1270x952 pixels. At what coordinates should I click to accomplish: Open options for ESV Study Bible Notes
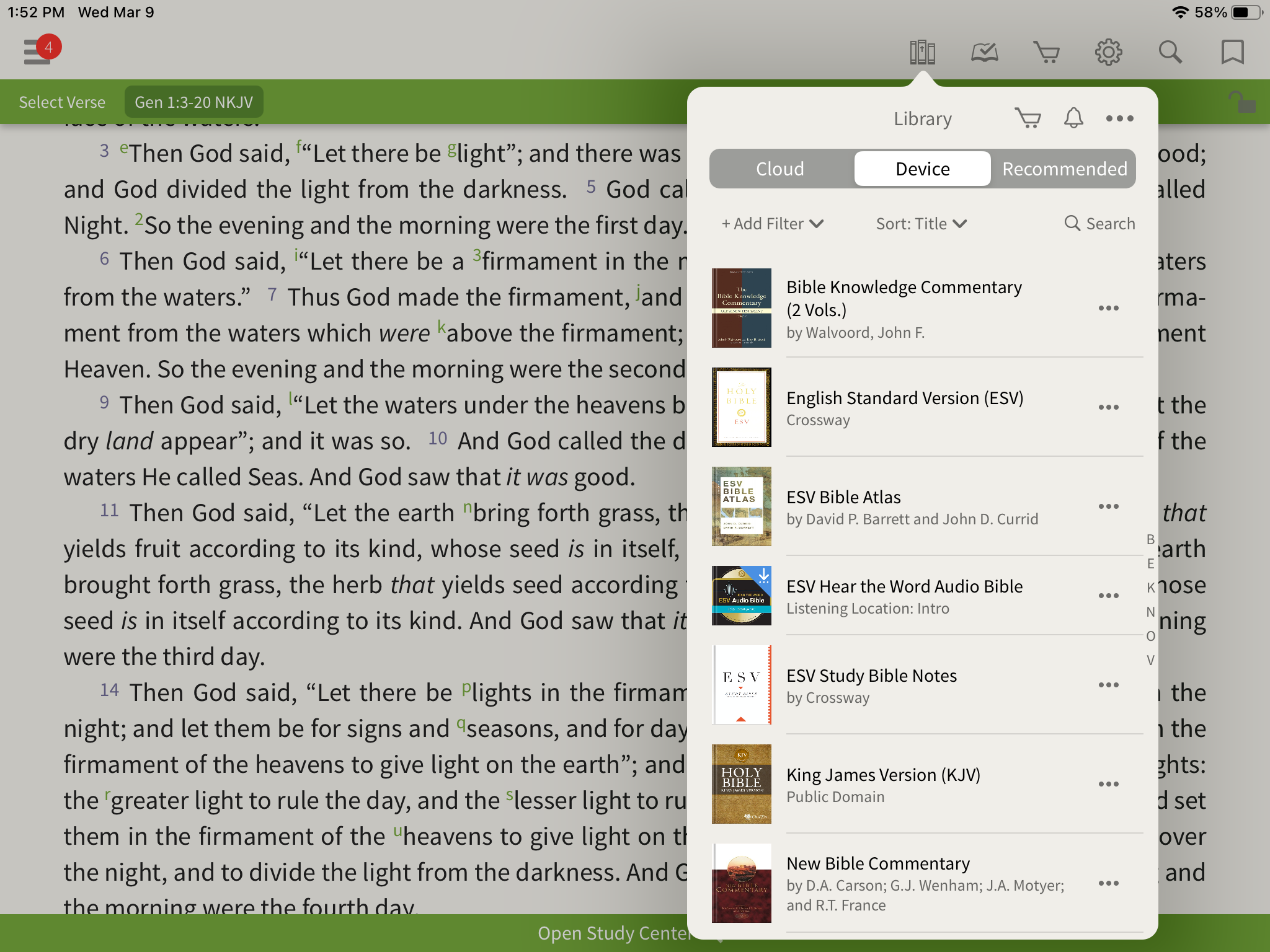[1109, 685]
